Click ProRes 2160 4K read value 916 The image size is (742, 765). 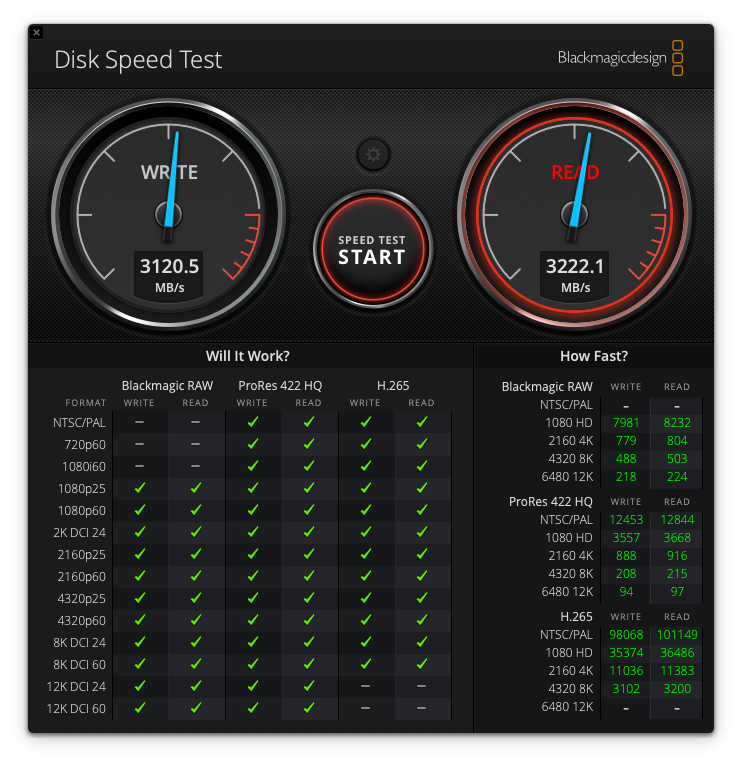[x=677, y=556]
